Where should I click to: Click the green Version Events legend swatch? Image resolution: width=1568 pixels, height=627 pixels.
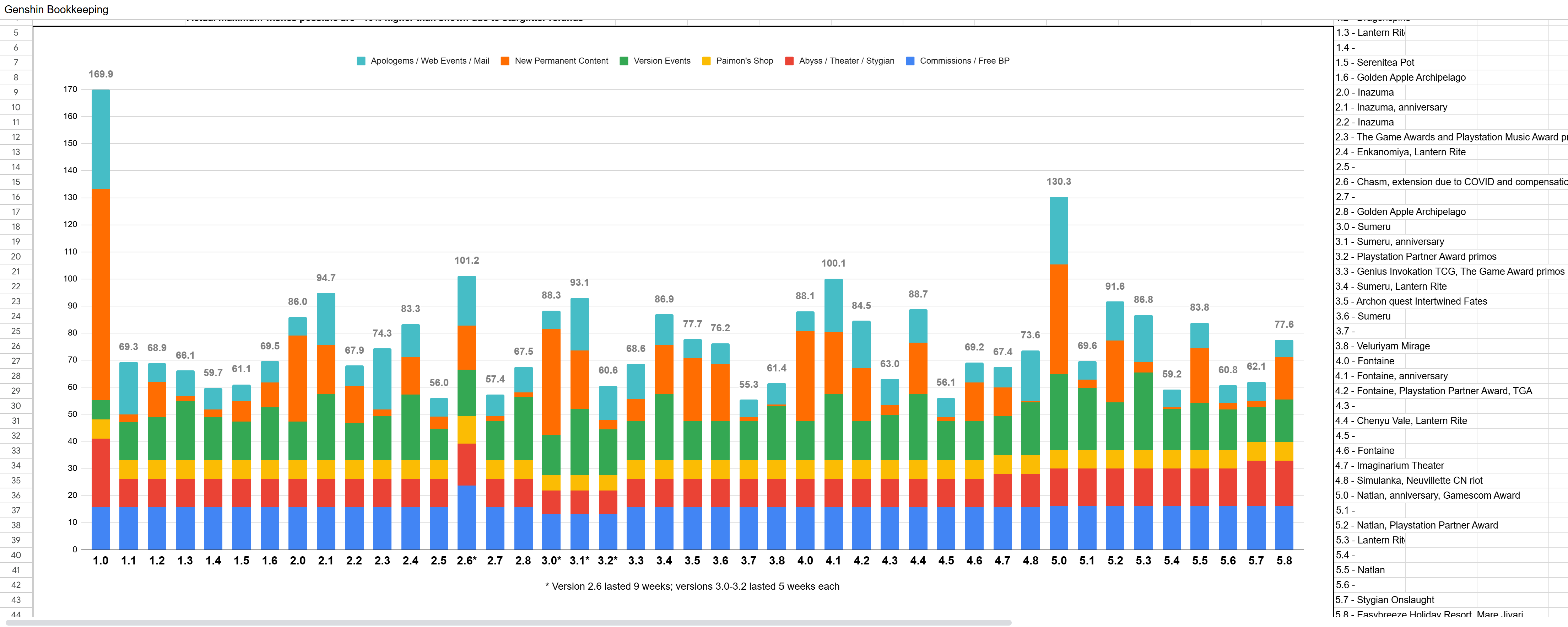point(623,61)
